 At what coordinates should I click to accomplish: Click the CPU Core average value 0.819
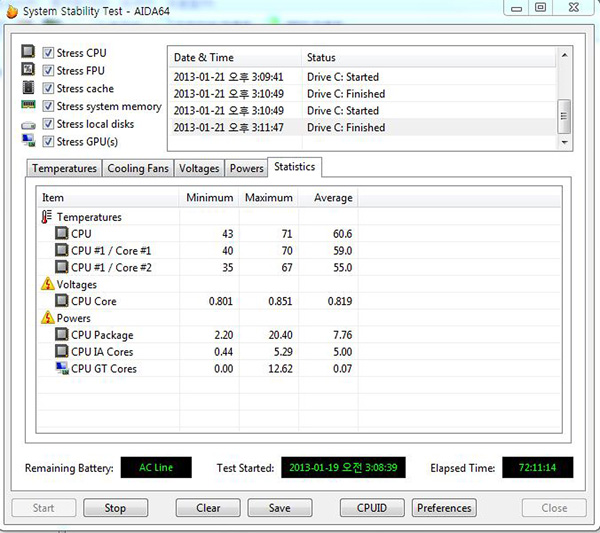coord(340,301)
